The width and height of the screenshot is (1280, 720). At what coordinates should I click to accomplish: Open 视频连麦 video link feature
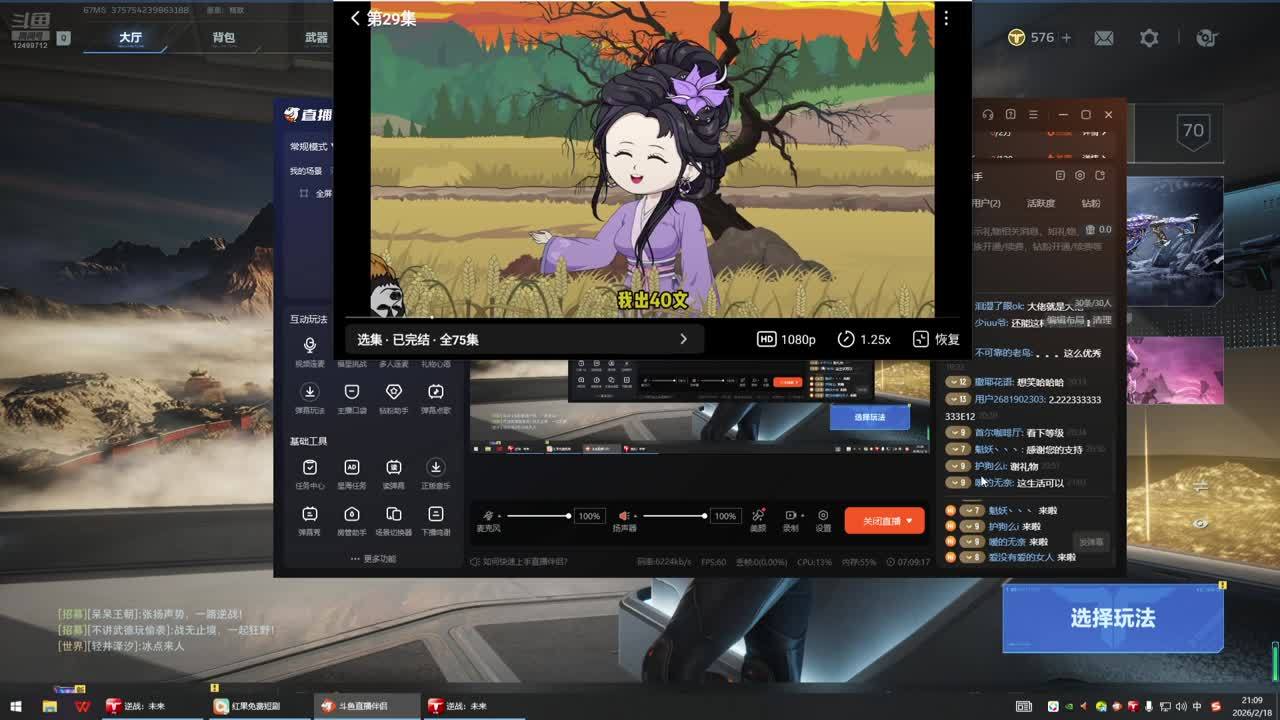click(310, 351)
